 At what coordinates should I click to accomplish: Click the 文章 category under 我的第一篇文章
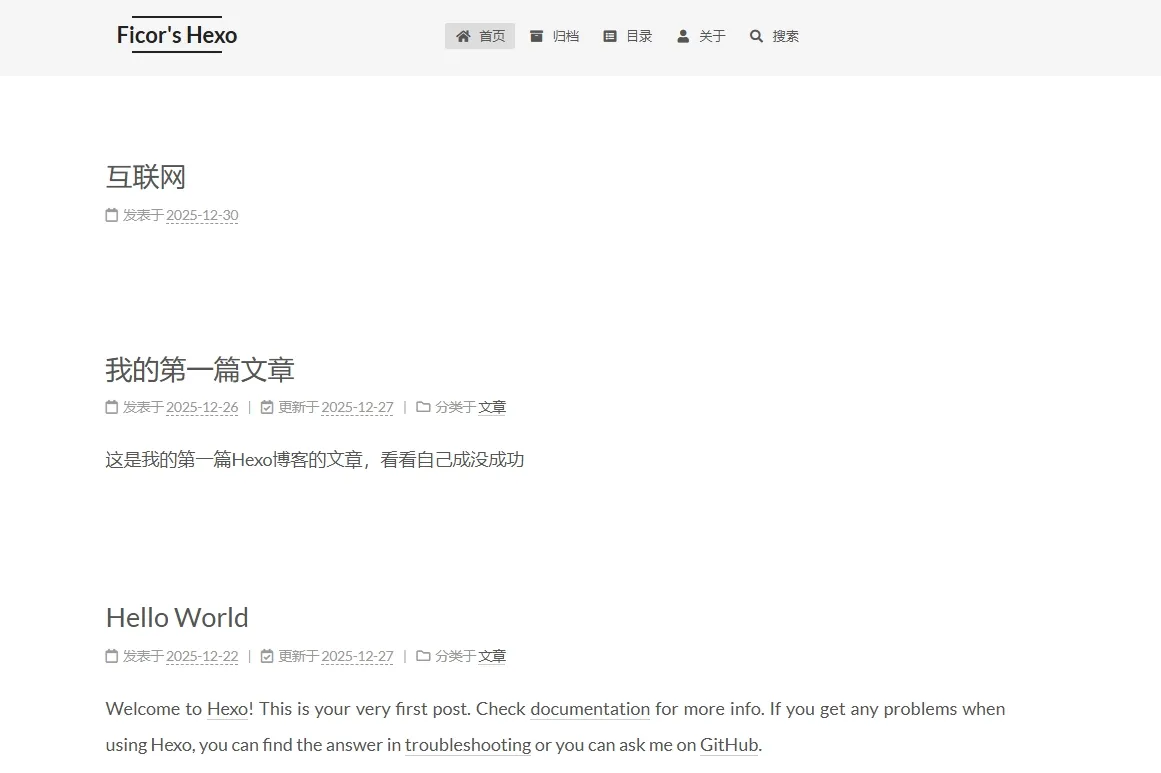coord(492,407)
